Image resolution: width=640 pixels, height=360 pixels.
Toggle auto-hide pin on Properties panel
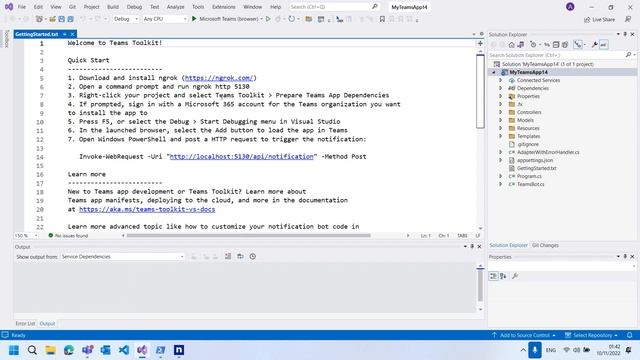coord(625,257)
